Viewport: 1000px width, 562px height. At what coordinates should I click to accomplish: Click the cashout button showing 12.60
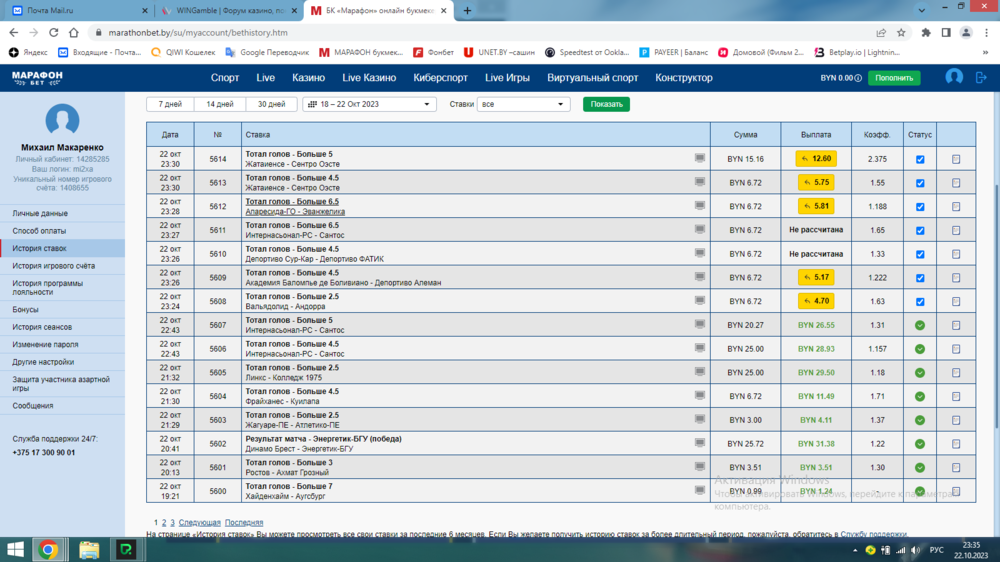pyautogui.click(x=816, y=159)
